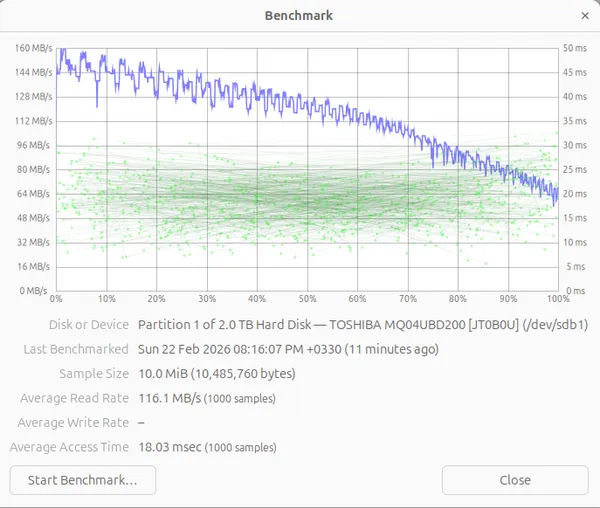Click the 30 ms axis label
Image resolution: width=600 pixels, height=508 pixels.
(575, 145)
